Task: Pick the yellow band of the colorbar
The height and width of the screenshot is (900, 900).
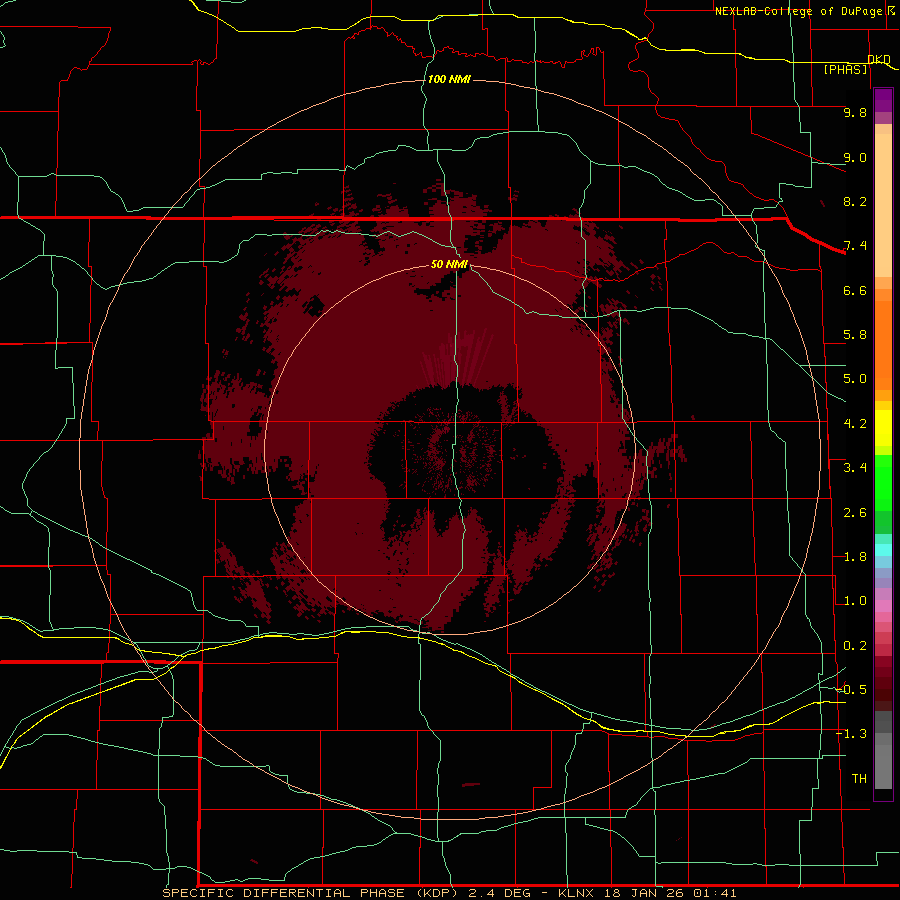Action: [x=883, y=428]
